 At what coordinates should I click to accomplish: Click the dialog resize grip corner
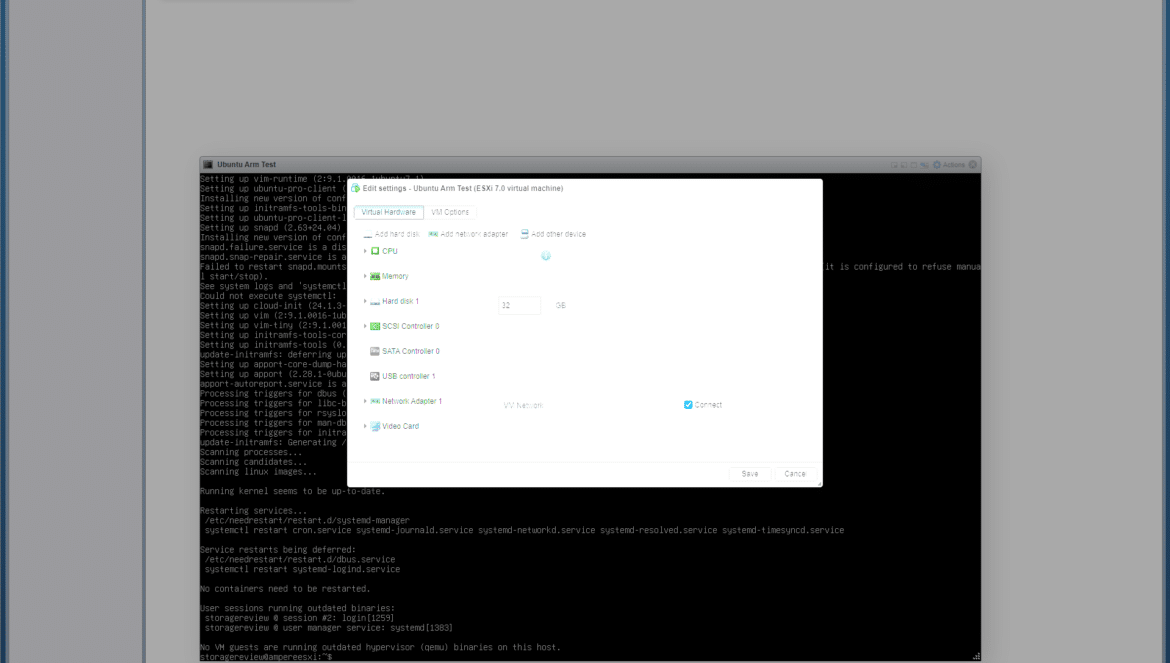pos(819,484)
